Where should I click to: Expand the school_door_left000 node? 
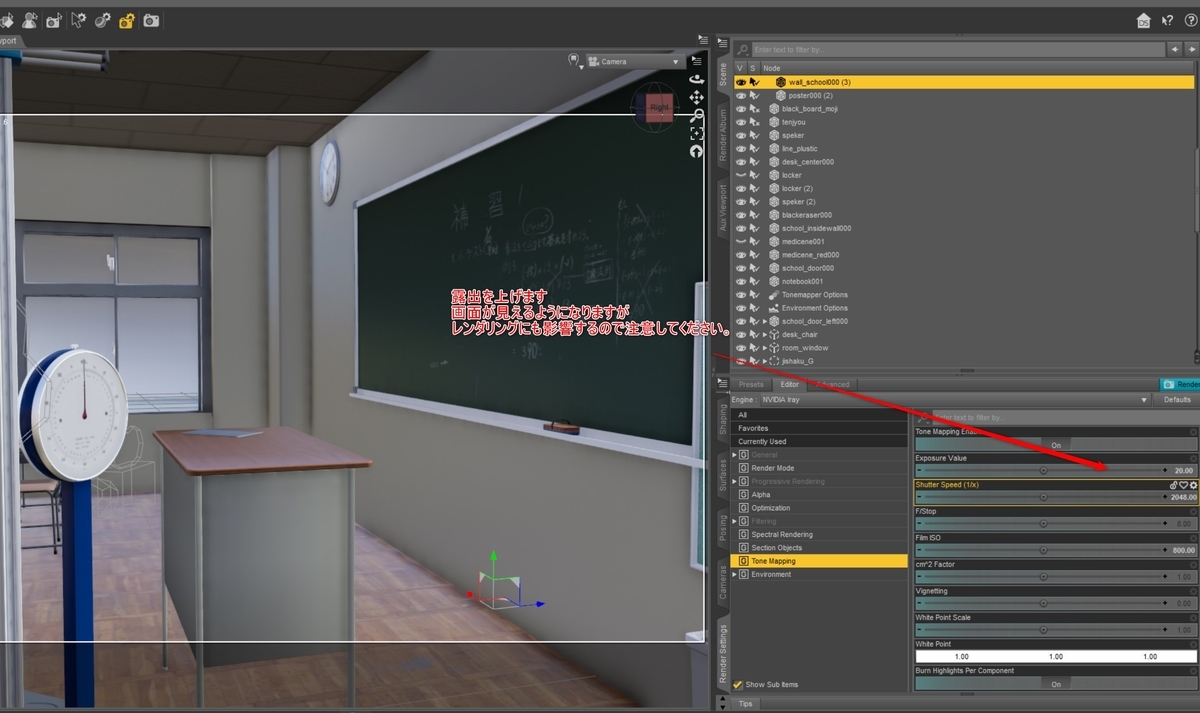coord(764,321)
